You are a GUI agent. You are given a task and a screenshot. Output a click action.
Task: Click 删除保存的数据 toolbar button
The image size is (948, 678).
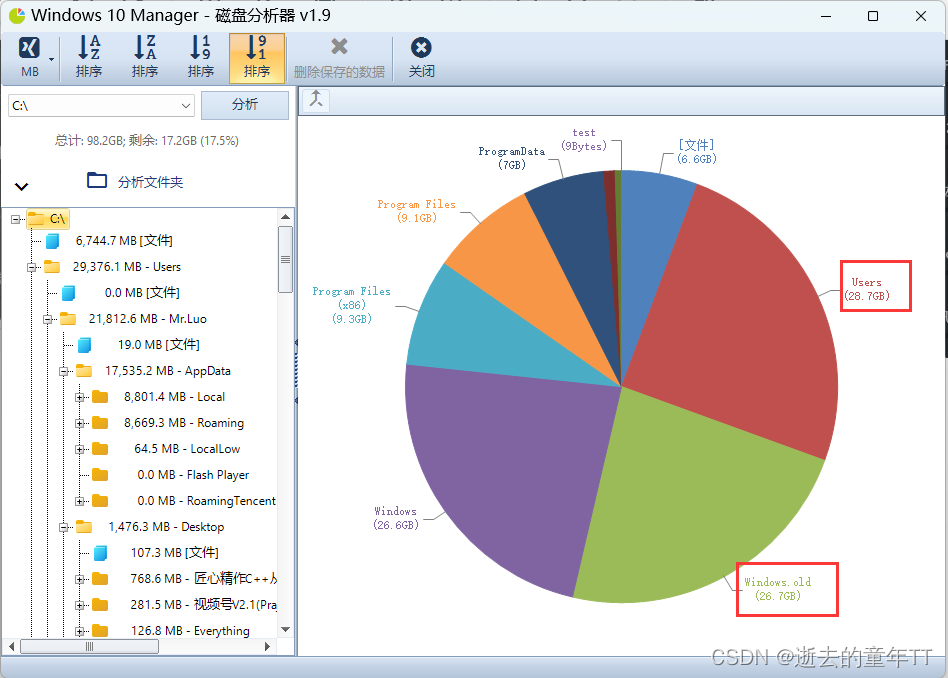[x=339, y=57]
